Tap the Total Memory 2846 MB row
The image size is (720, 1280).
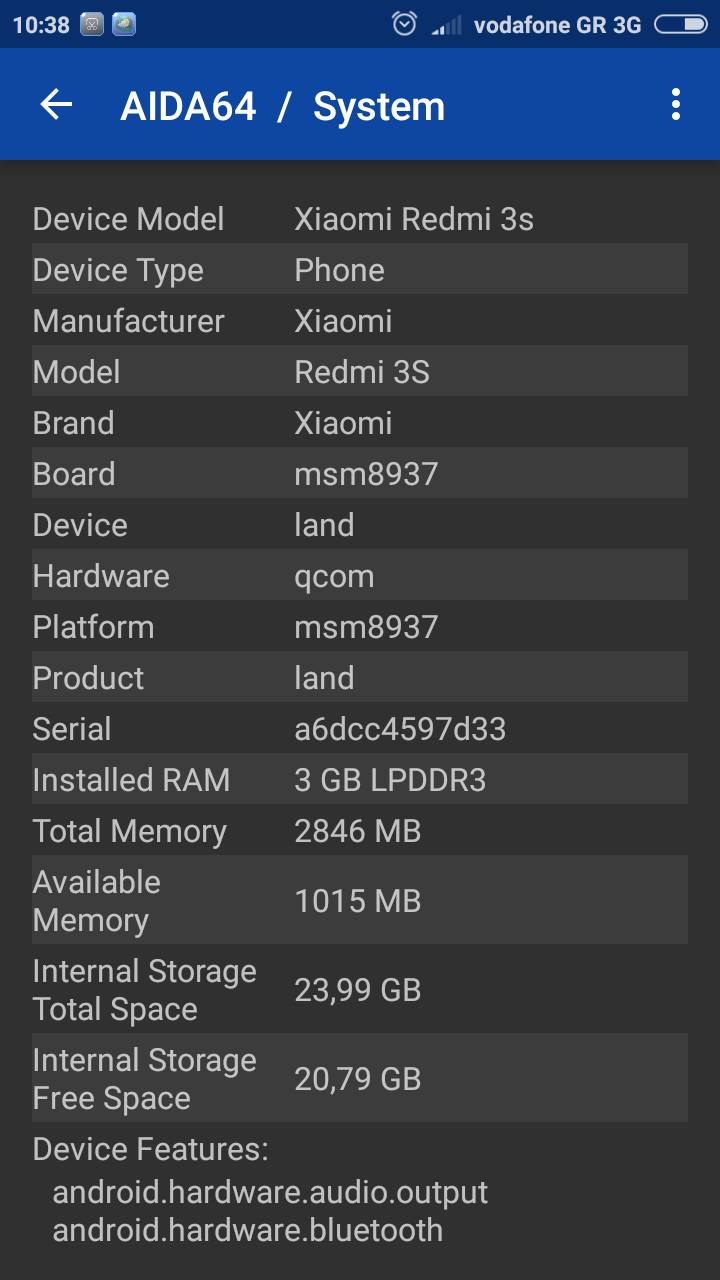(360, 831)
